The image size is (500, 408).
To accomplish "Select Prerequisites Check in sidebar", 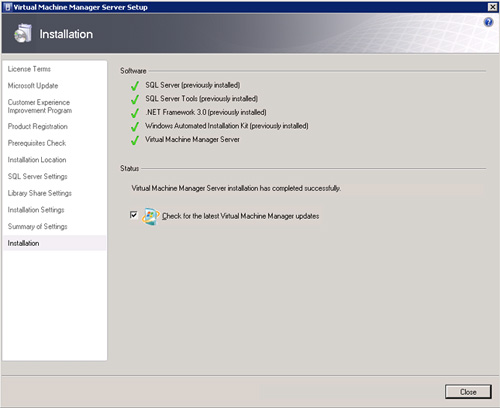I will pos(37,143).
